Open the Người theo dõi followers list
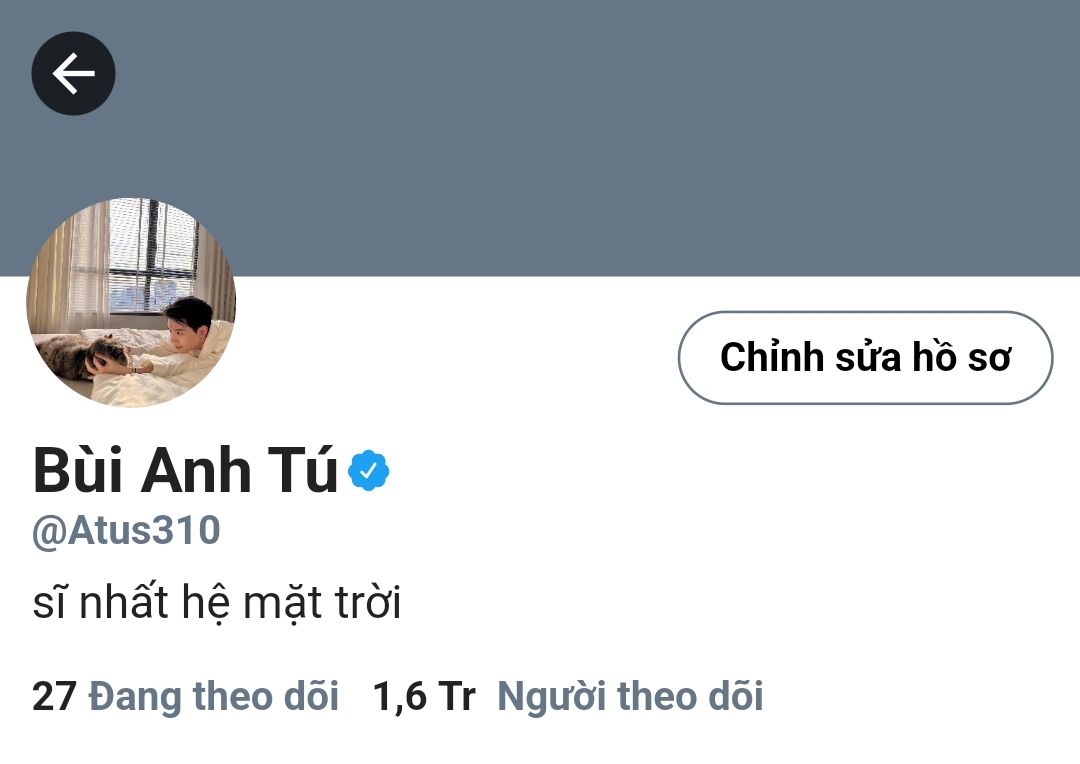This screenshot has width=1080, height=764. (x=630, y=696)
